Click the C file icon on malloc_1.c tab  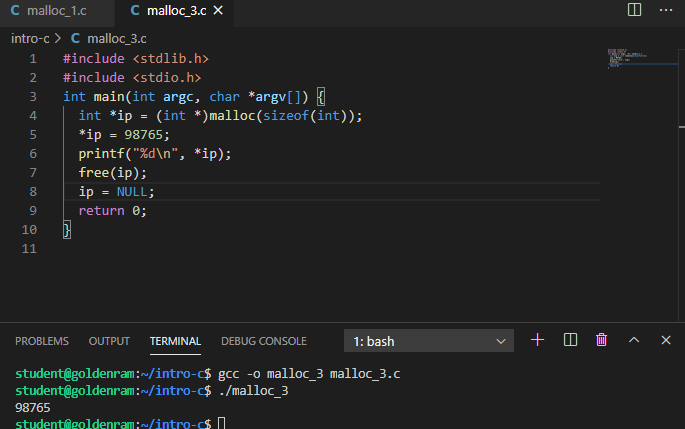[x=15, y=10]
